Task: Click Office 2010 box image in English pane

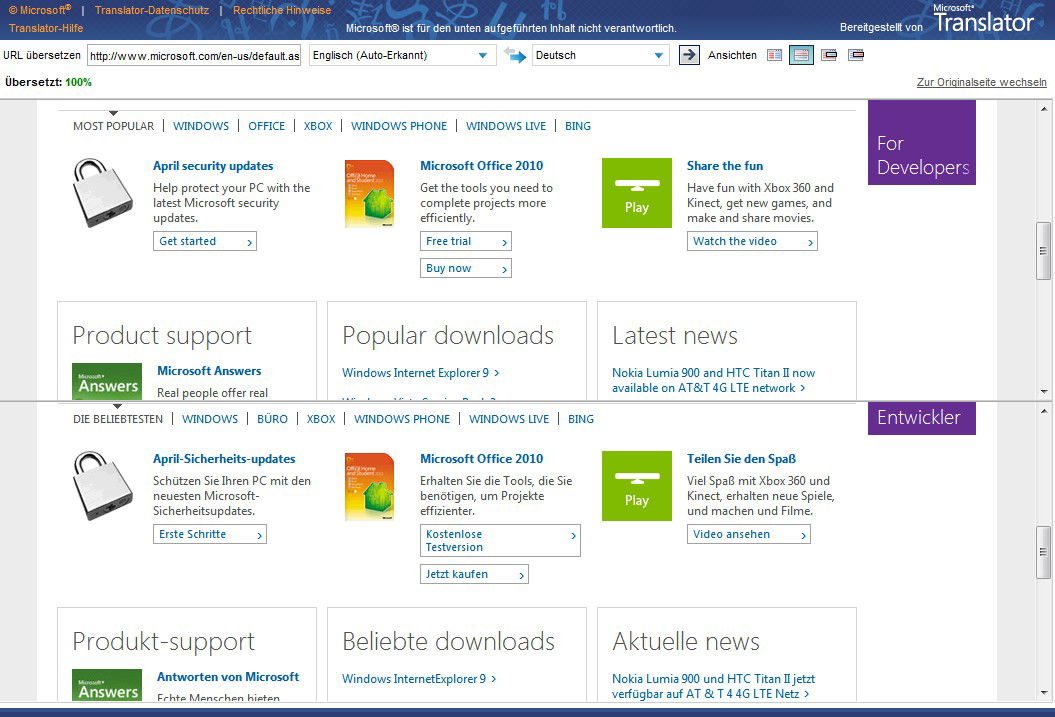Action: [369, 194]
